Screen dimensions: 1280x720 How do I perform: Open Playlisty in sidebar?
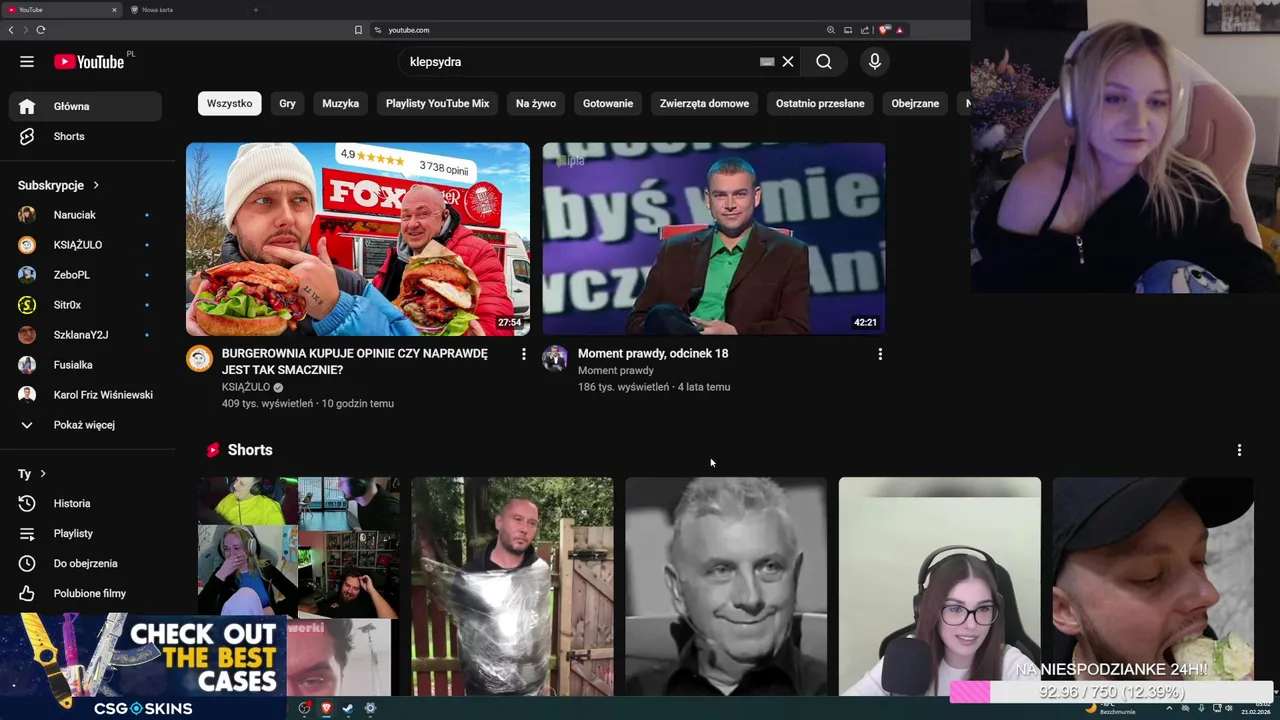pos(85,534)
